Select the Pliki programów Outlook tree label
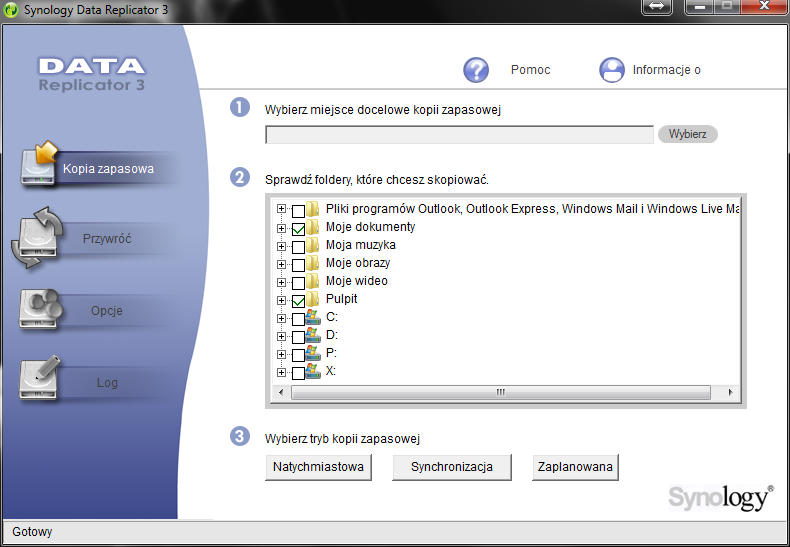This screenshot has width=790, height=547. (x=532, y=209)
